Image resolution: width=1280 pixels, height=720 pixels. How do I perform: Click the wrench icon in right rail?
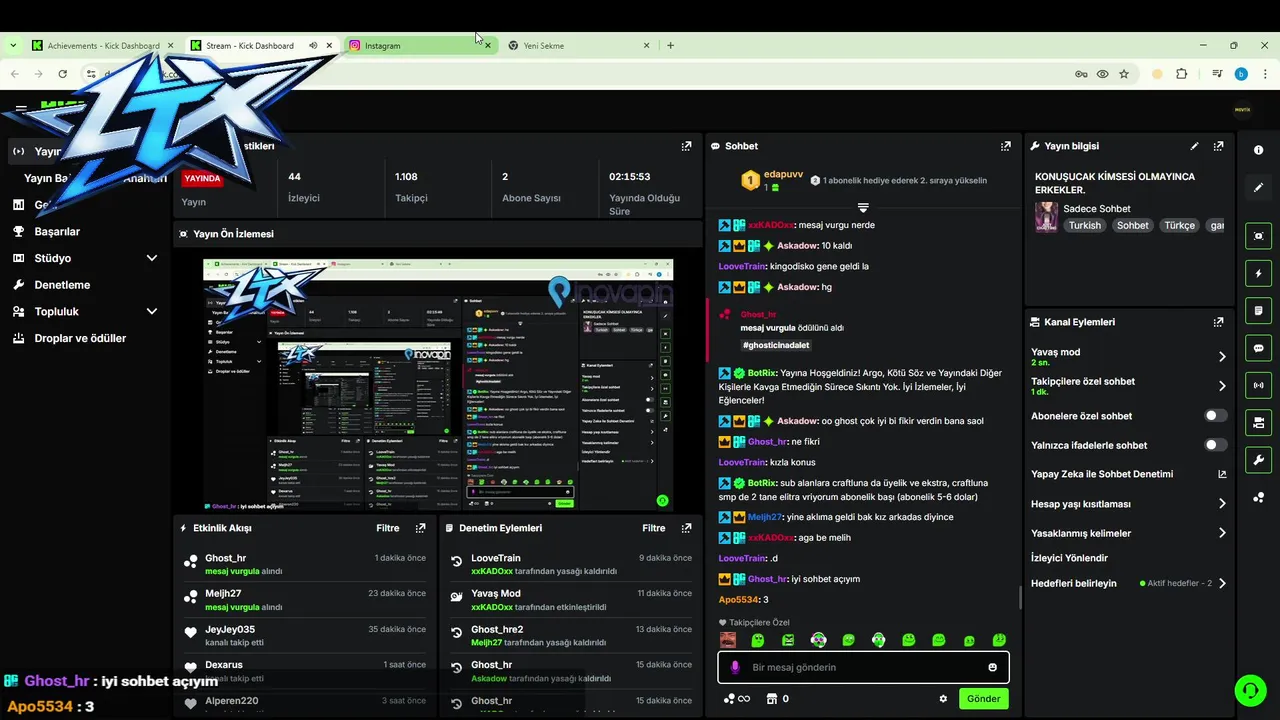coord(1258,459)
